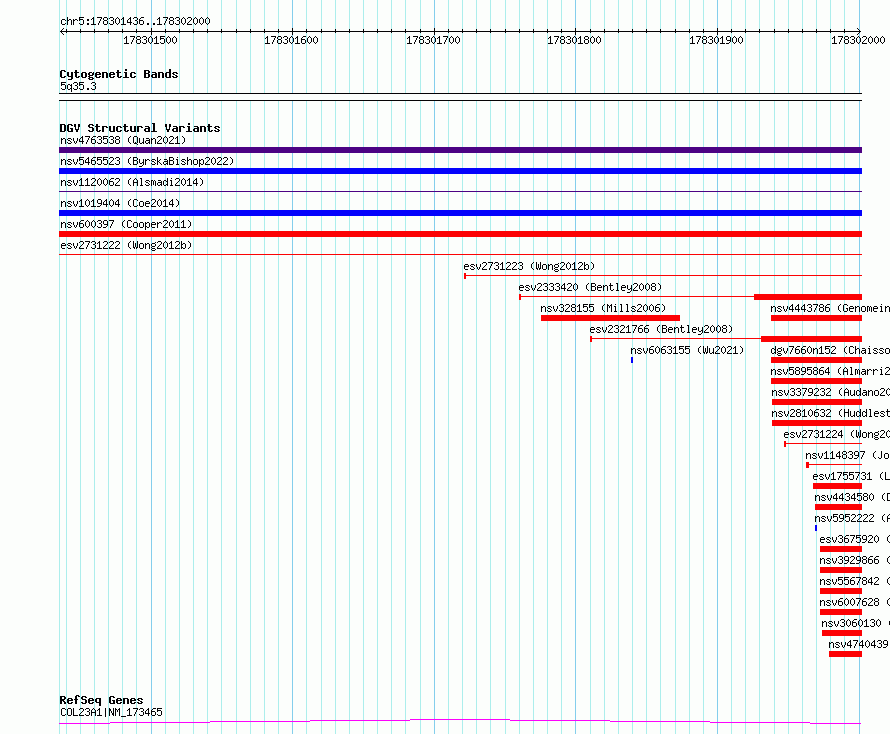890x734 pixels.
Task: Click the thin red esv2731223 variant line
Action: 663,276
